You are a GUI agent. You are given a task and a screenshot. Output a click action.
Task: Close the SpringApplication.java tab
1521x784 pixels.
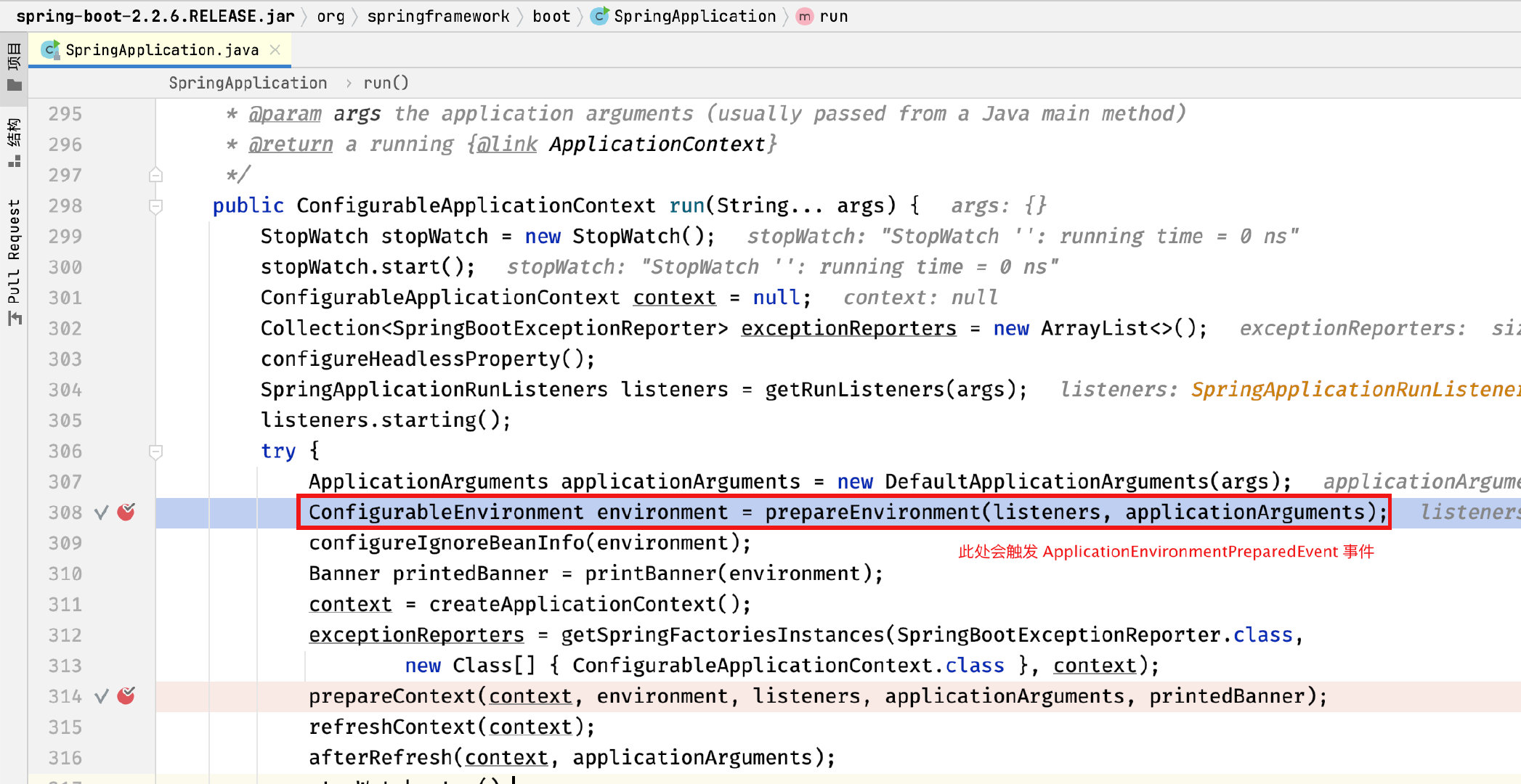pyautogui.click(x=275, y=49)
